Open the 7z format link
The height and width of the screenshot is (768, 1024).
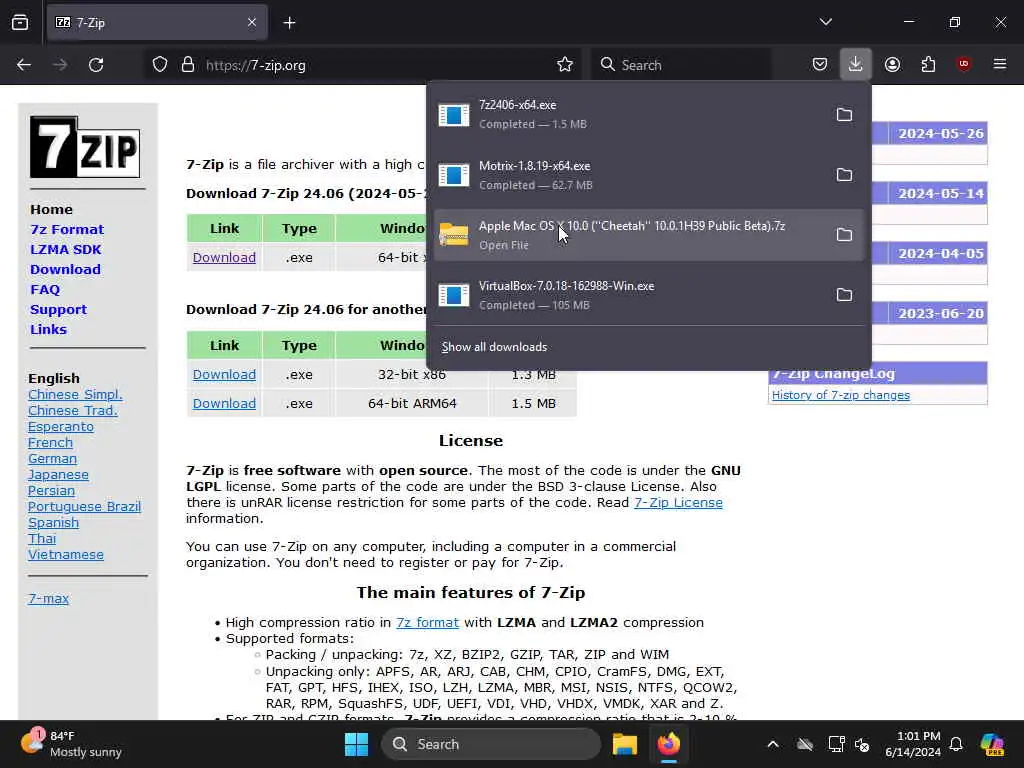(x=427, y=622)
